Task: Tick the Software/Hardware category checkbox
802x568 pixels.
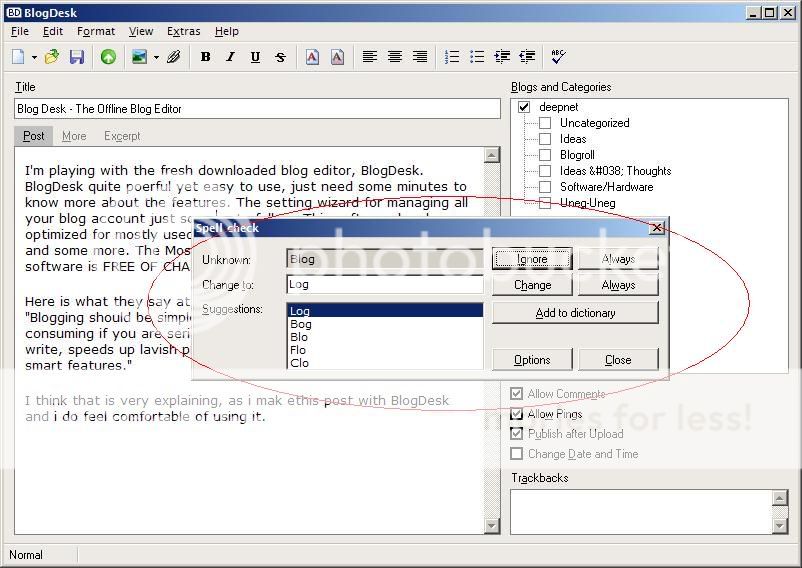Action: click(545, 187)
